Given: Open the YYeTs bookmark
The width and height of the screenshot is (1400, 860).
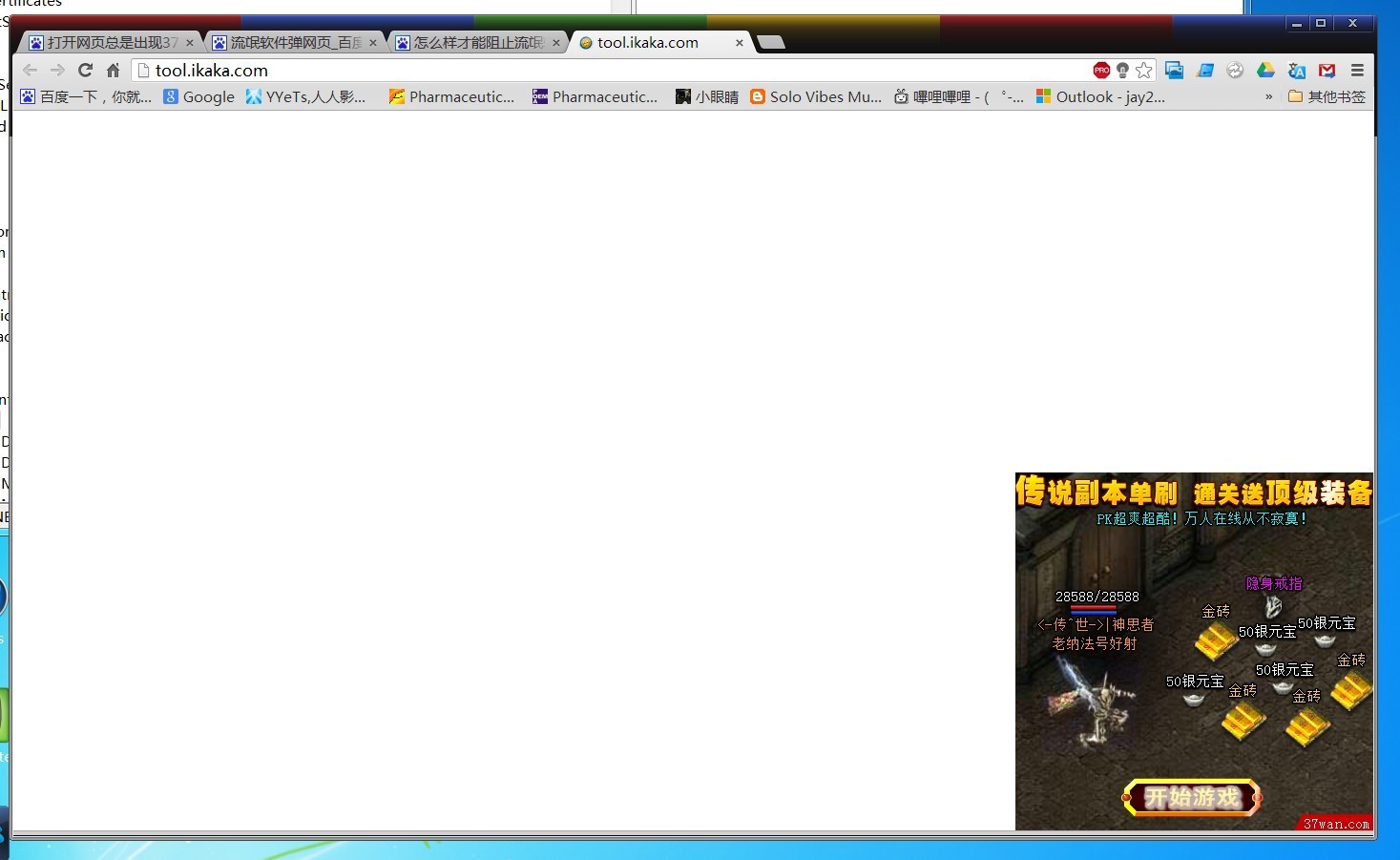Looking at the screenshot, I should (x=305, y=96).
